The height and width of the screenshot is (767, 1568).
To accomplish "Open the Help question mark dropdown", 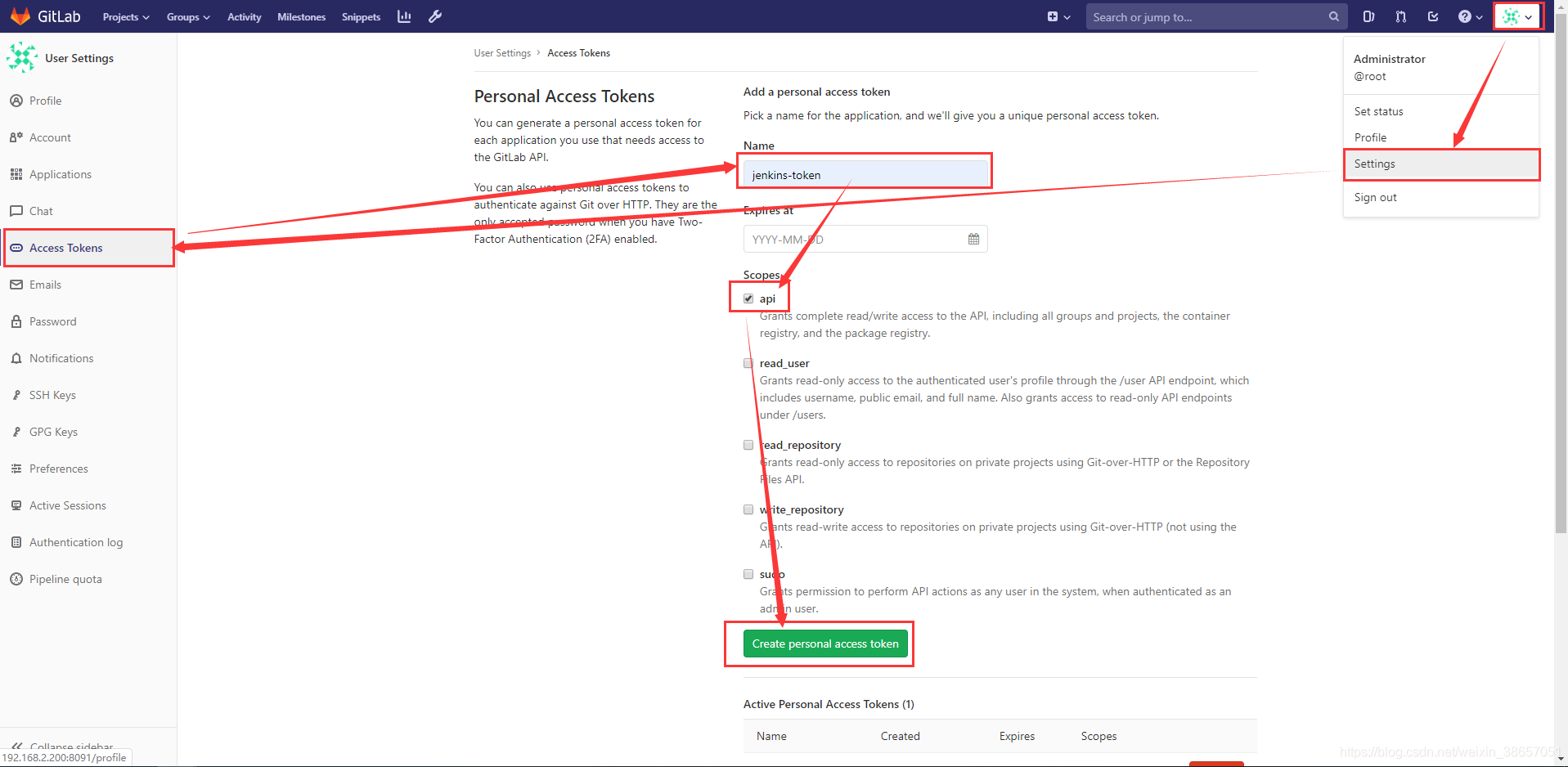I will pos(1470,16).
